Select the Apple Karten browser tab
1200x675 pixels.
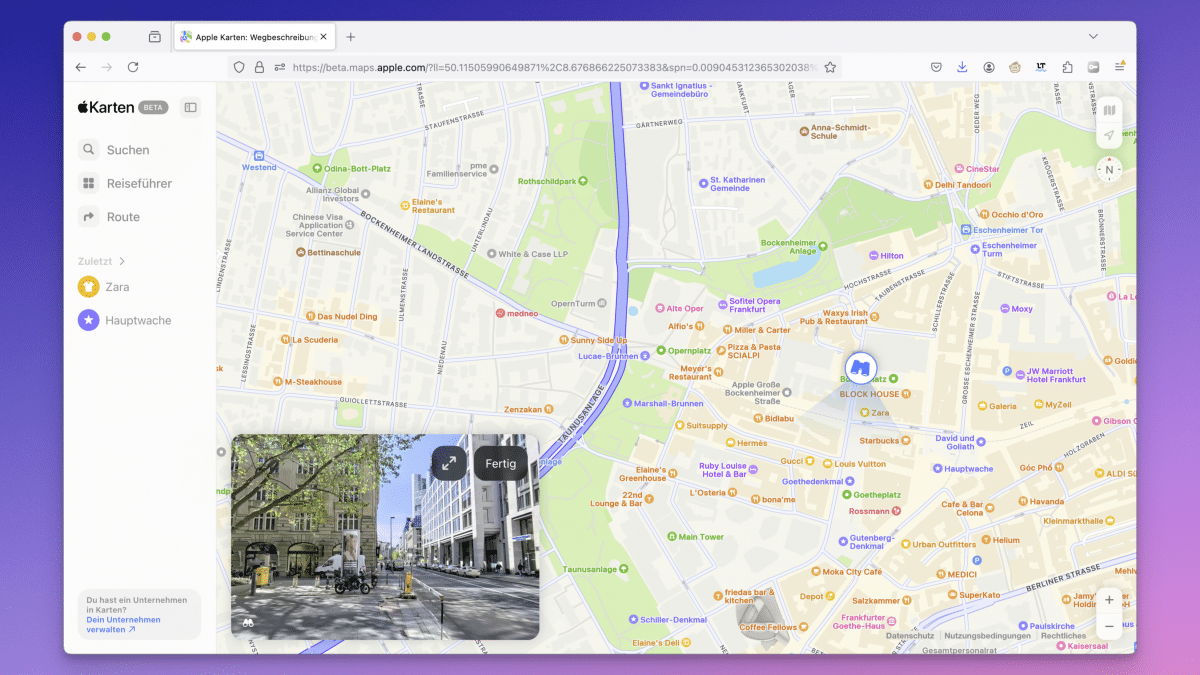(254, 37)
